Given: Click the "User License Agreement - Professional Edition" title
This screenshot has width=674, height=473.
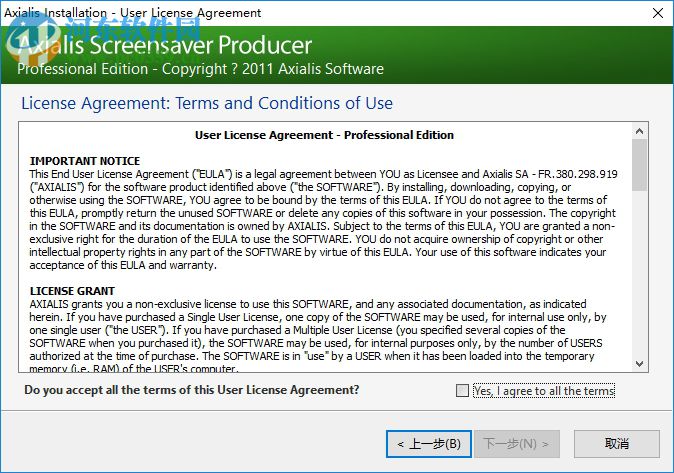Looking at the screenshot, I should pos(324,135).
